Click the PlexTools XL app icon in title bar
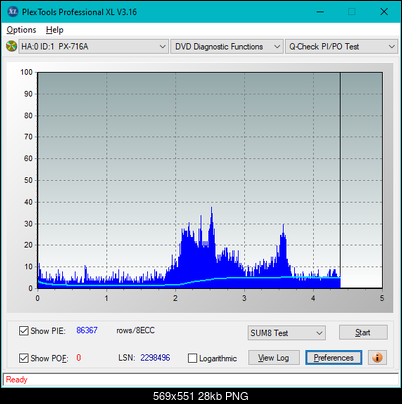The image size is (402, 404). click(x=13, y=12)
